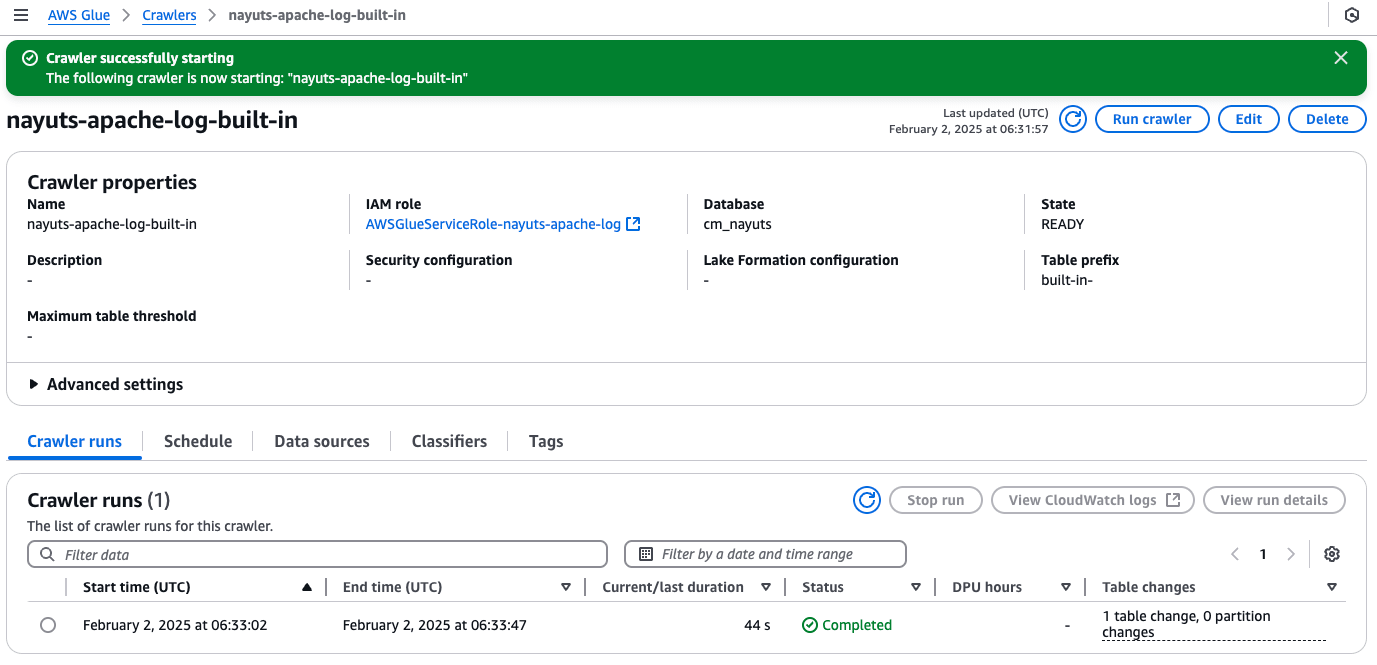This screenshot has height=665, width=1377.
Task: Go to AWS Glue breadcrumb link
Action: [79, 16]
